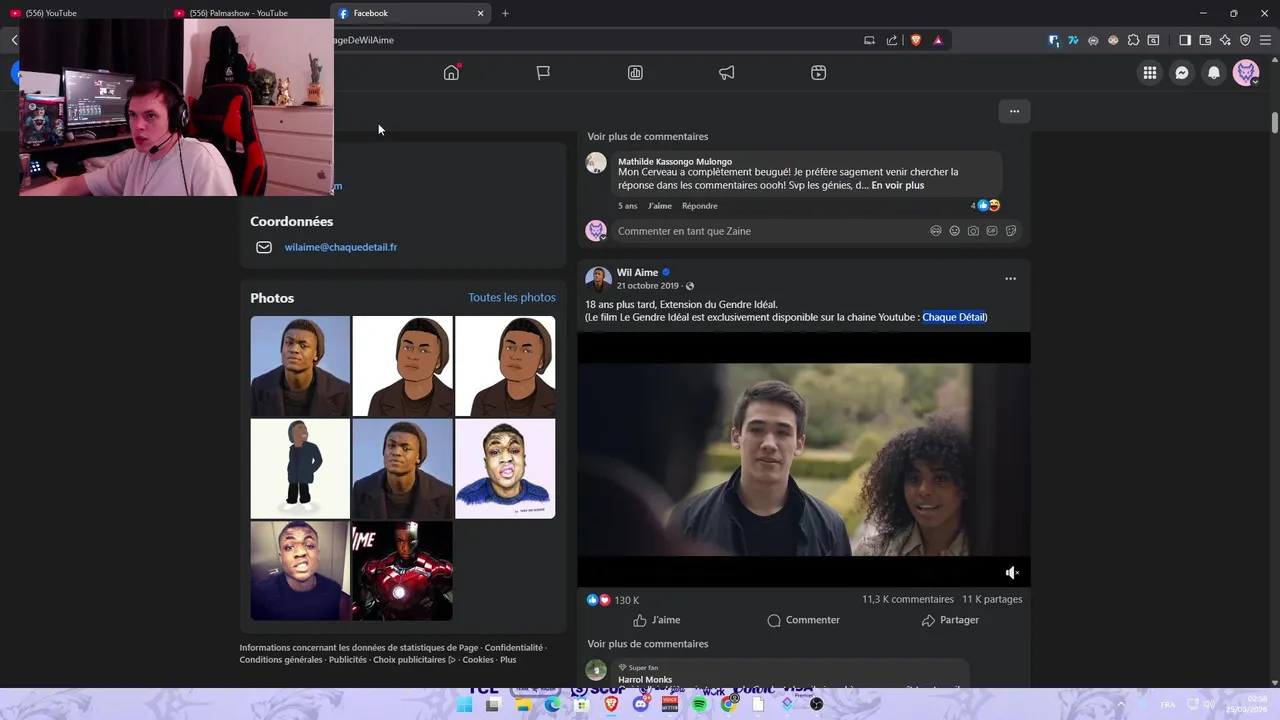Open the Brave VPN shield icon
This screenshot has height=720, width=1280.
tap(1245, 40)
